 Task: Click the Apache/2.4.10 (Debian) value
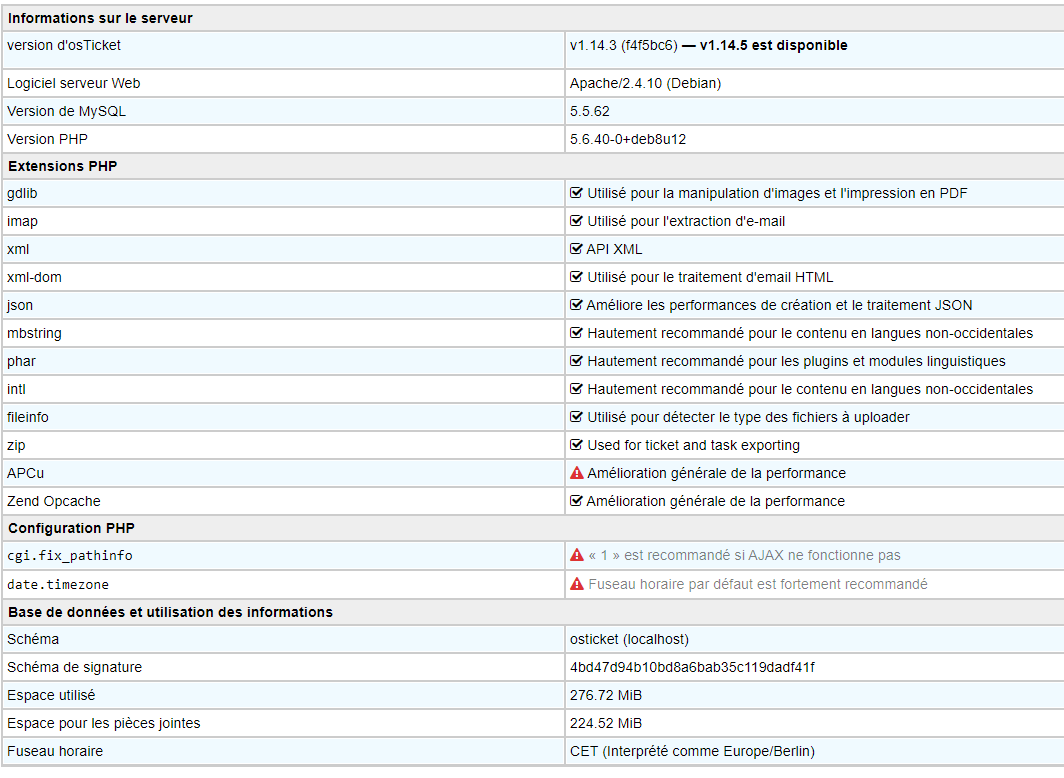coord(645,83)
